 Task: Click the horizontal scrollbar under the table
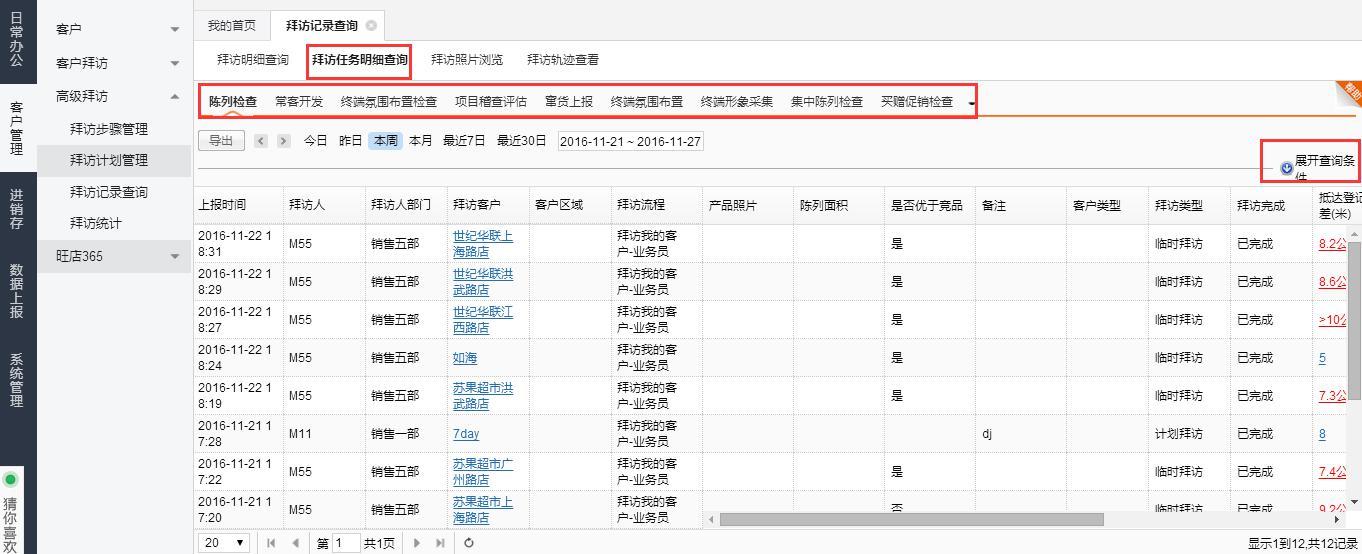point(910,519)
